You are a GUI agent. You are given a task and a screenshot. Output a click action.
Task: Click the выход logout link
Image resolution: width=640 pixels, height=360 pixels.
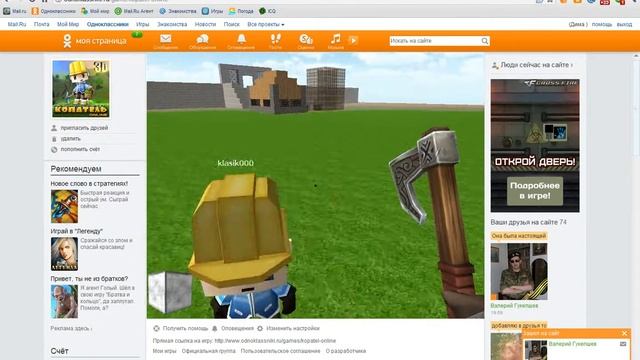point(624,24)
